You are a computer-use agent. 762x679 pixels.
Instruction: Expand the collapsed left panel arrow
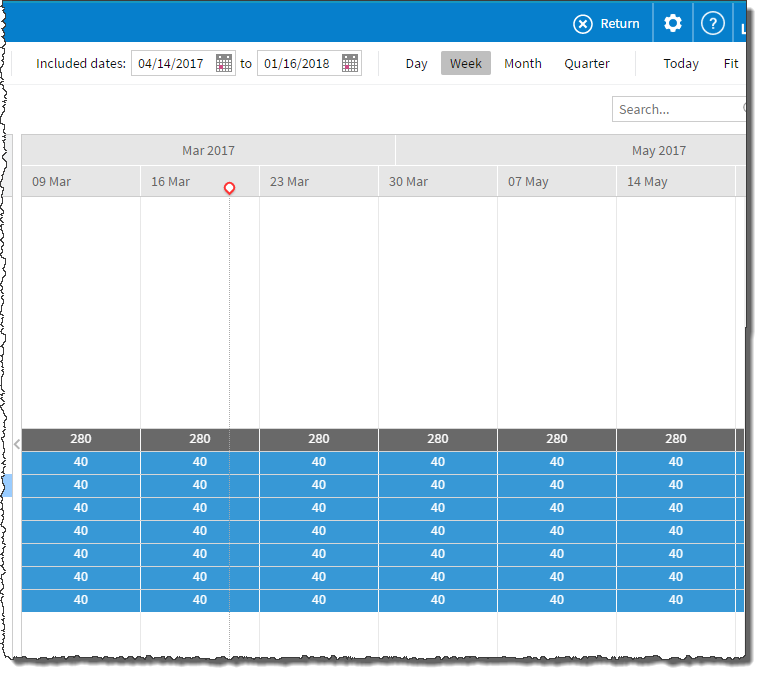16,442
